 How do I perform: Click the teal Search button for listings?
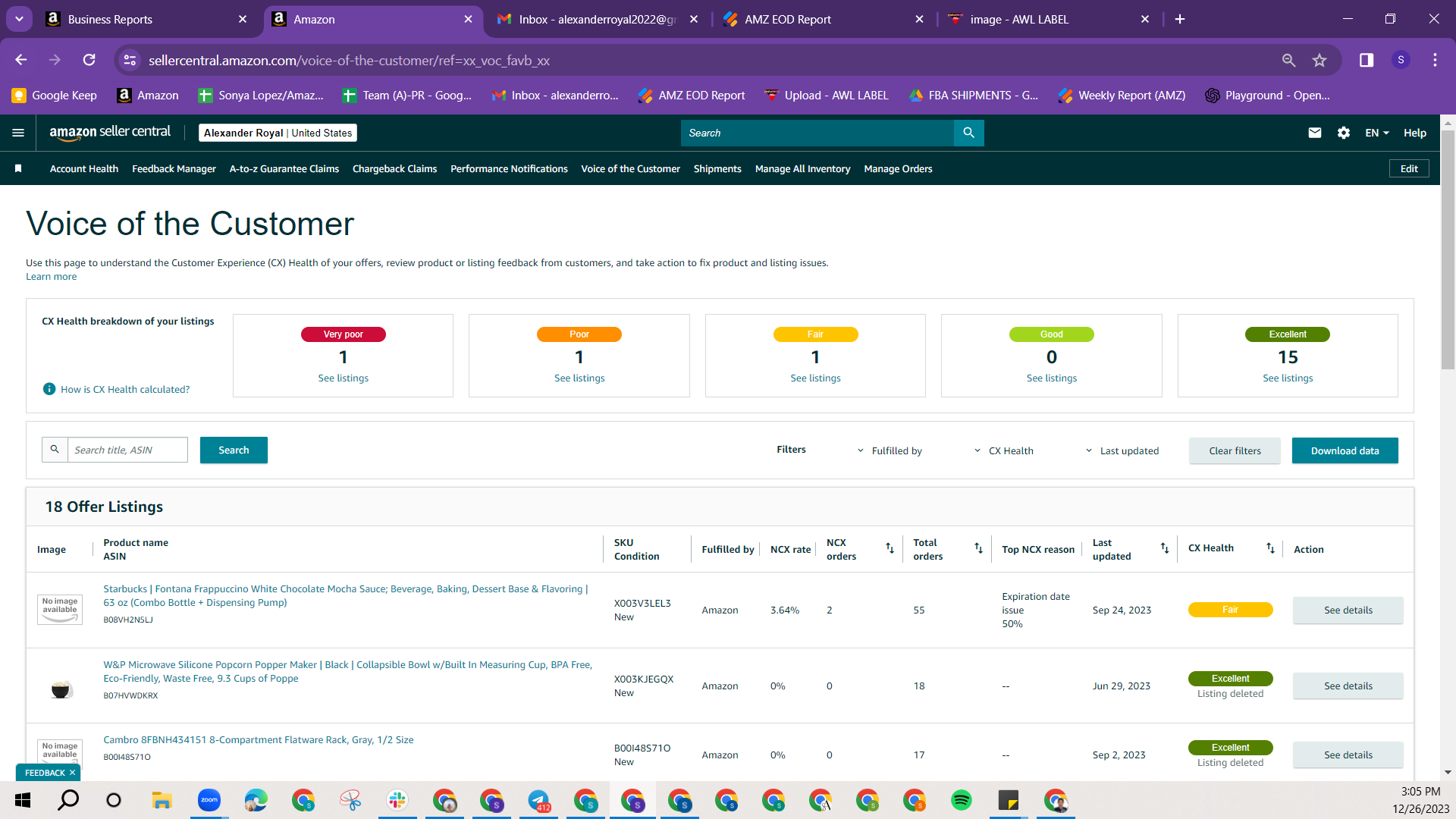[234, 450]
